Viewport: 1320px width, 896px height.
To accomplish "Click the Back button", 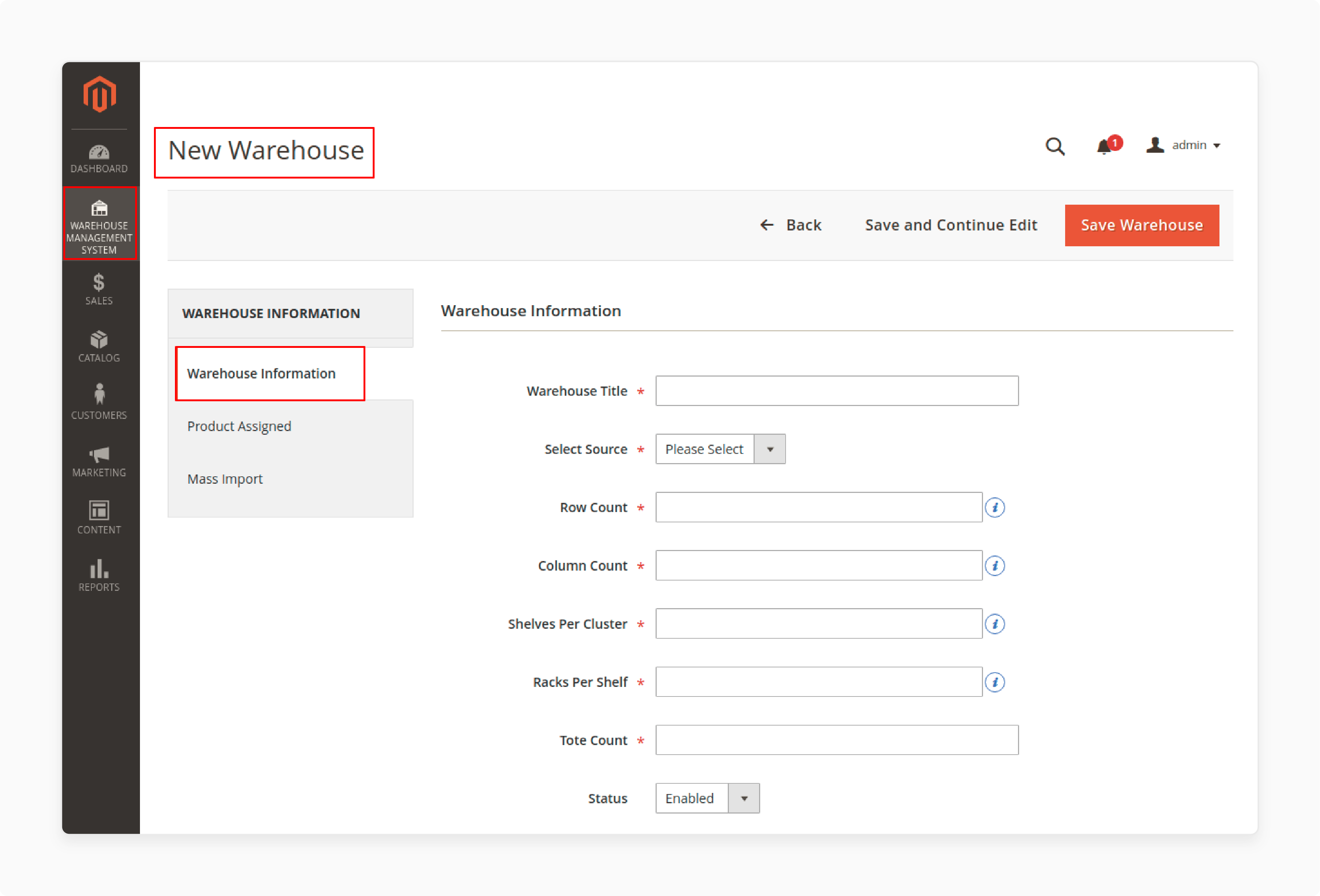I will click(x=791, y=225).
